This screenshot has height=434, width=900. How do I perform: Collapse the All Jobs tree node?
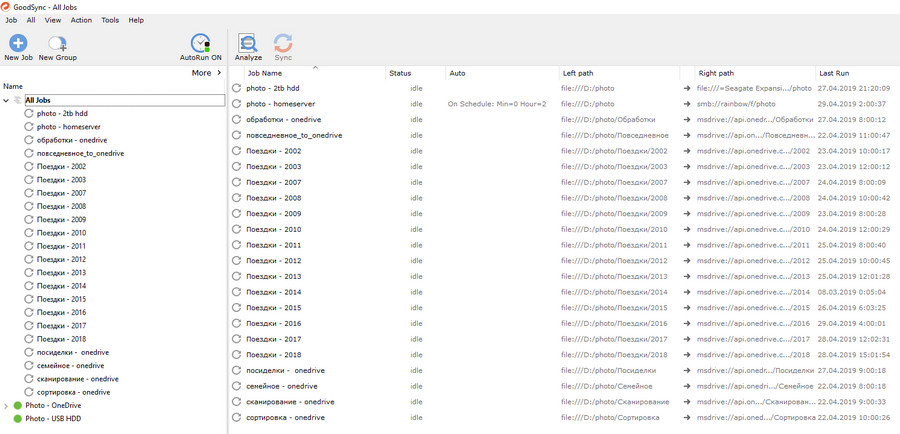click(6, 100)
